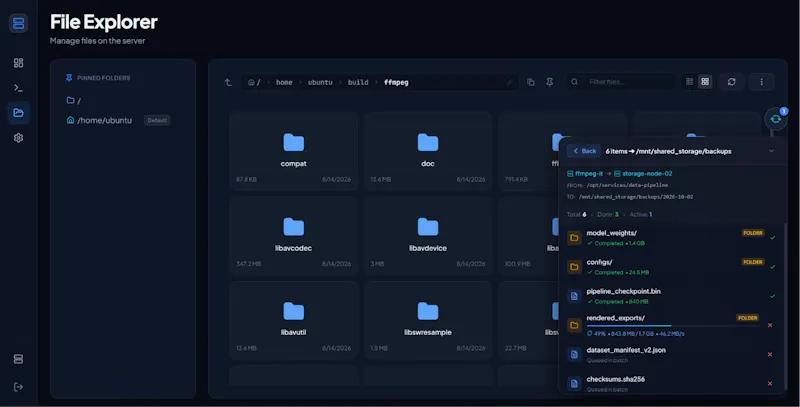The height and width of the screenshot is (407, 800).
Task: Click the logout icon at sidebar bottom
Action: pos(18,387)
